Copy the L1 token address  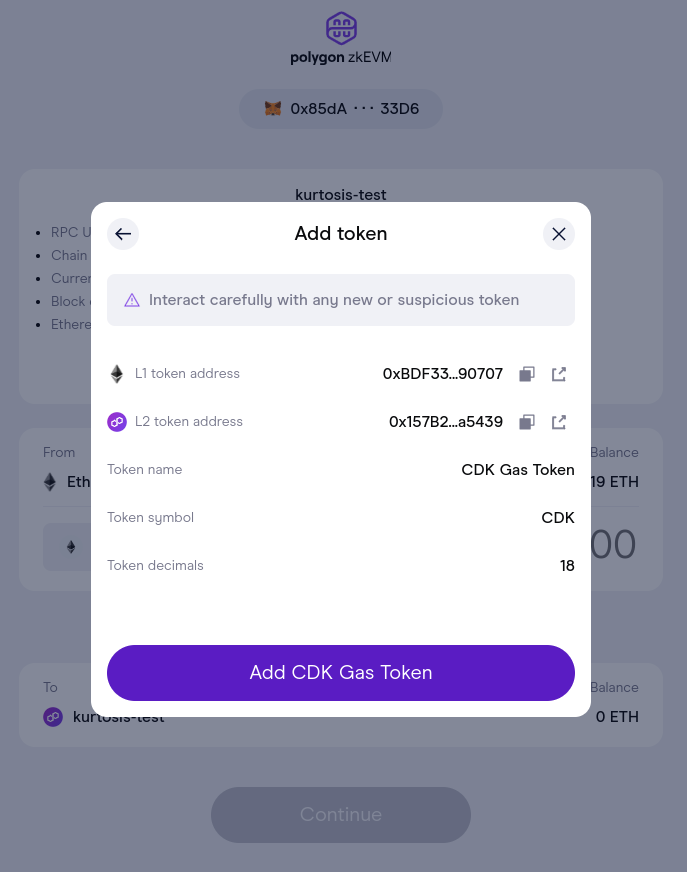(527, 374)
